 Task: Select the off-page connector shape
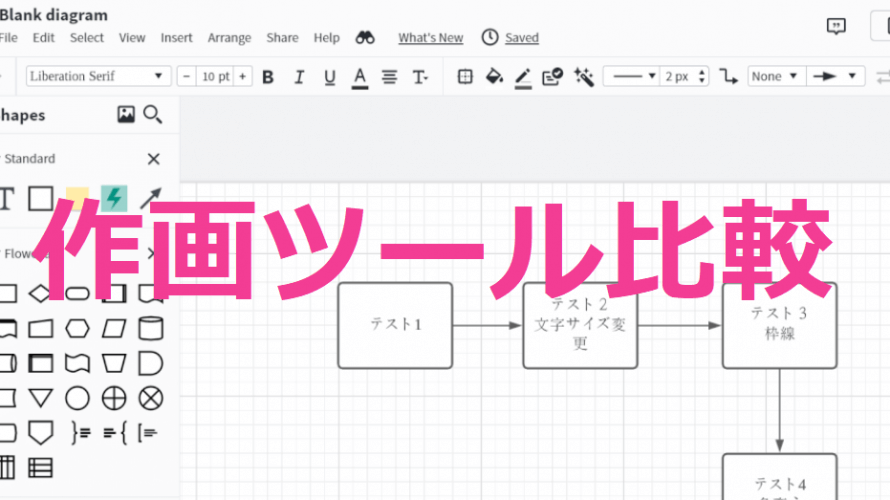[x=40, y=433]
